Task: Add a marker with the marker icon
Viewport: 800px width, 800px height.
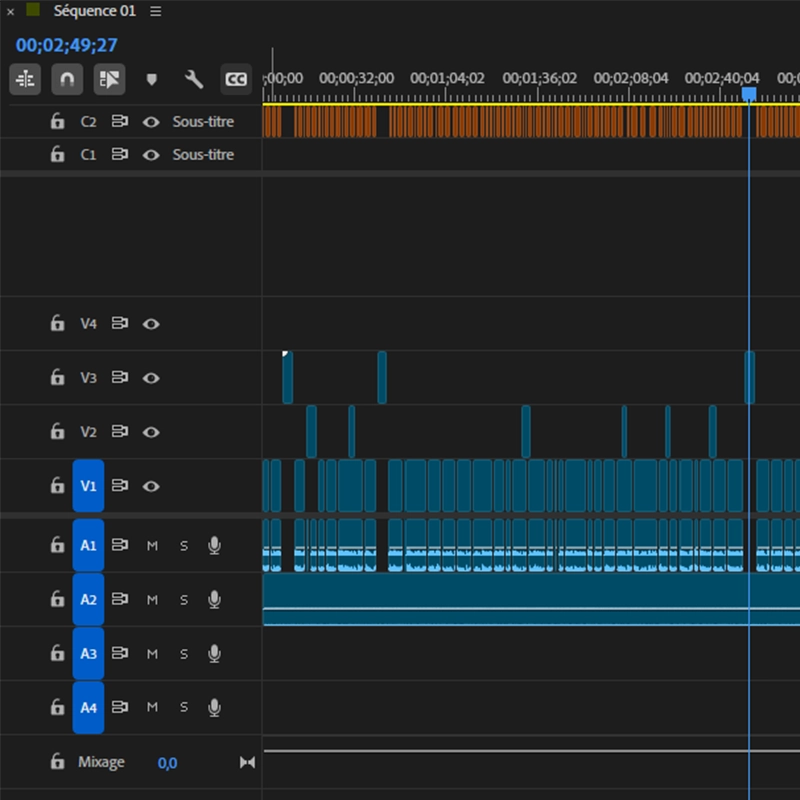Action: [152, 79]
